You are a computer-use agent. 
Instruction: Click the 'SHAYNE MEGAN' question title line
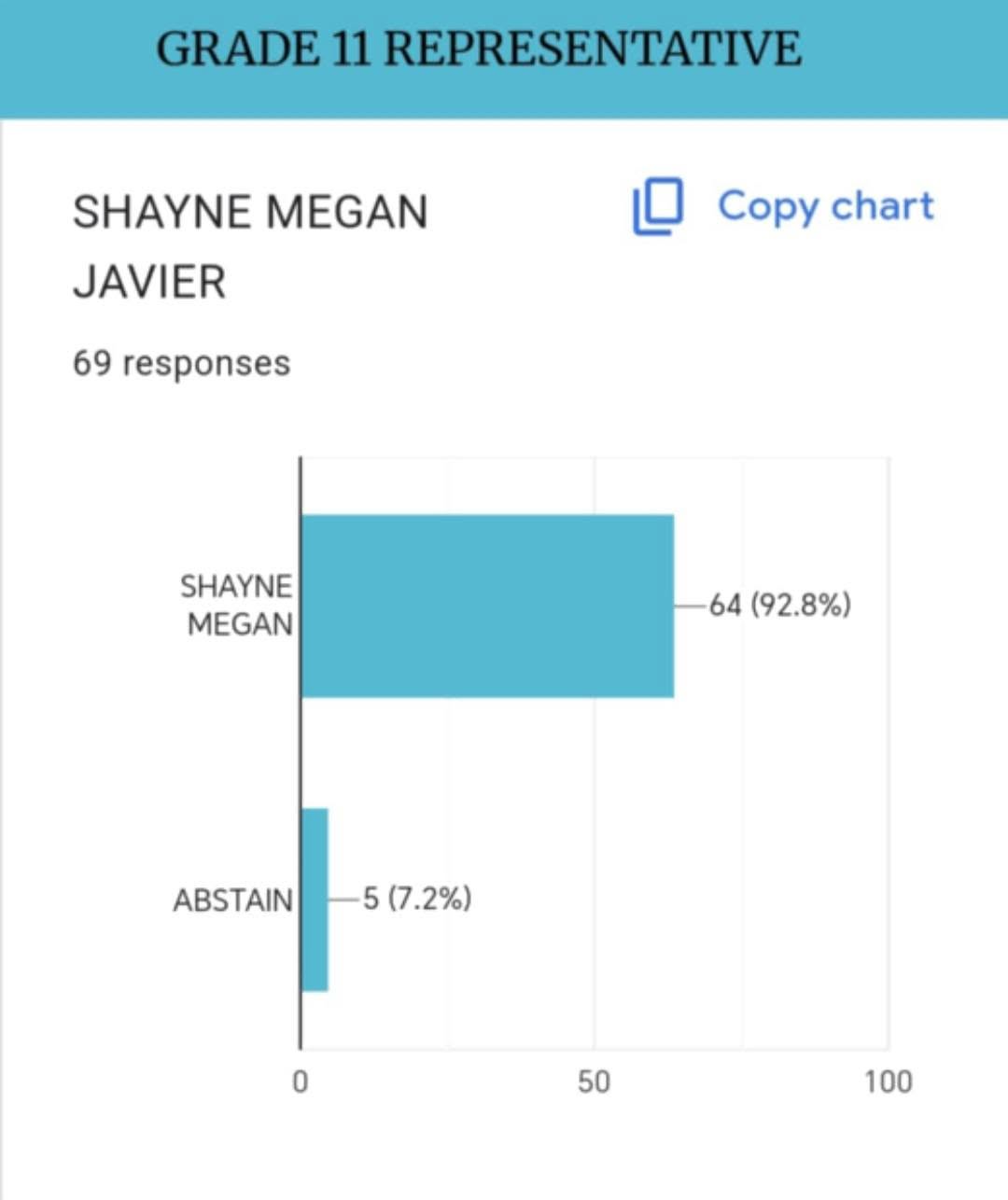(250, 213)
